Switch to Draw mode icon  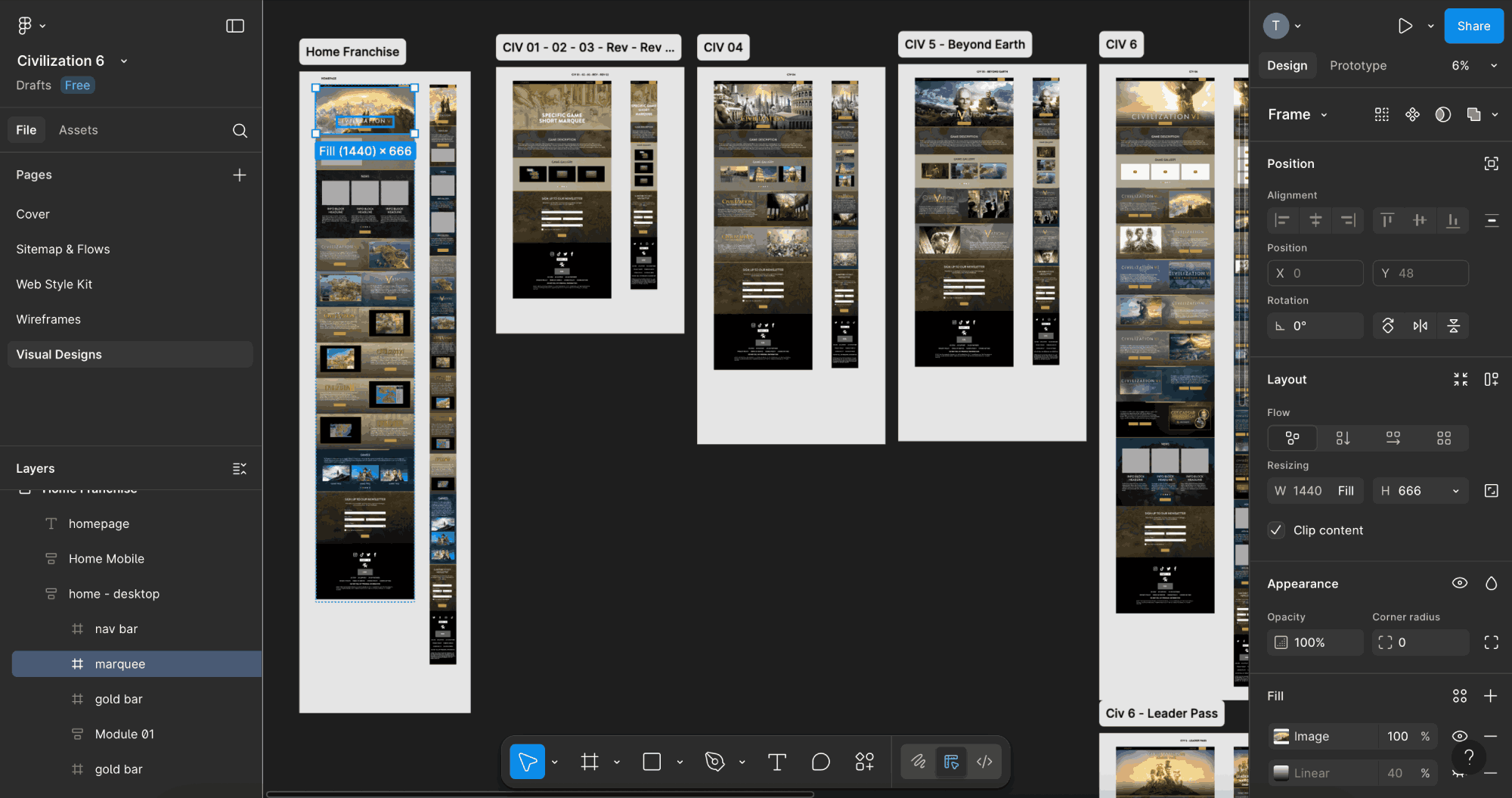[919, 762]
